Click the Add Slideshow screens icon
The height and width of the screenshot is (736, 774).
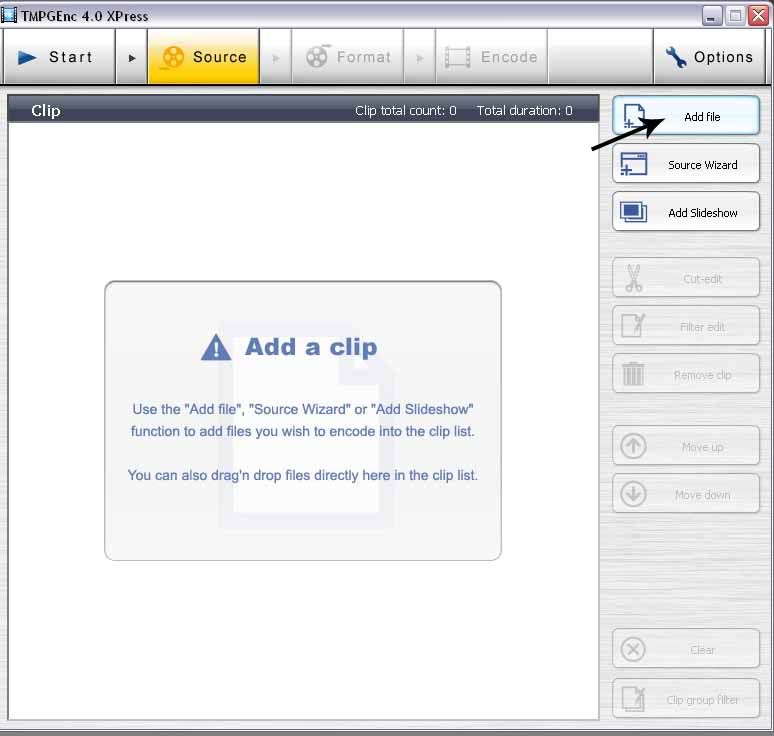pos(633,212)
